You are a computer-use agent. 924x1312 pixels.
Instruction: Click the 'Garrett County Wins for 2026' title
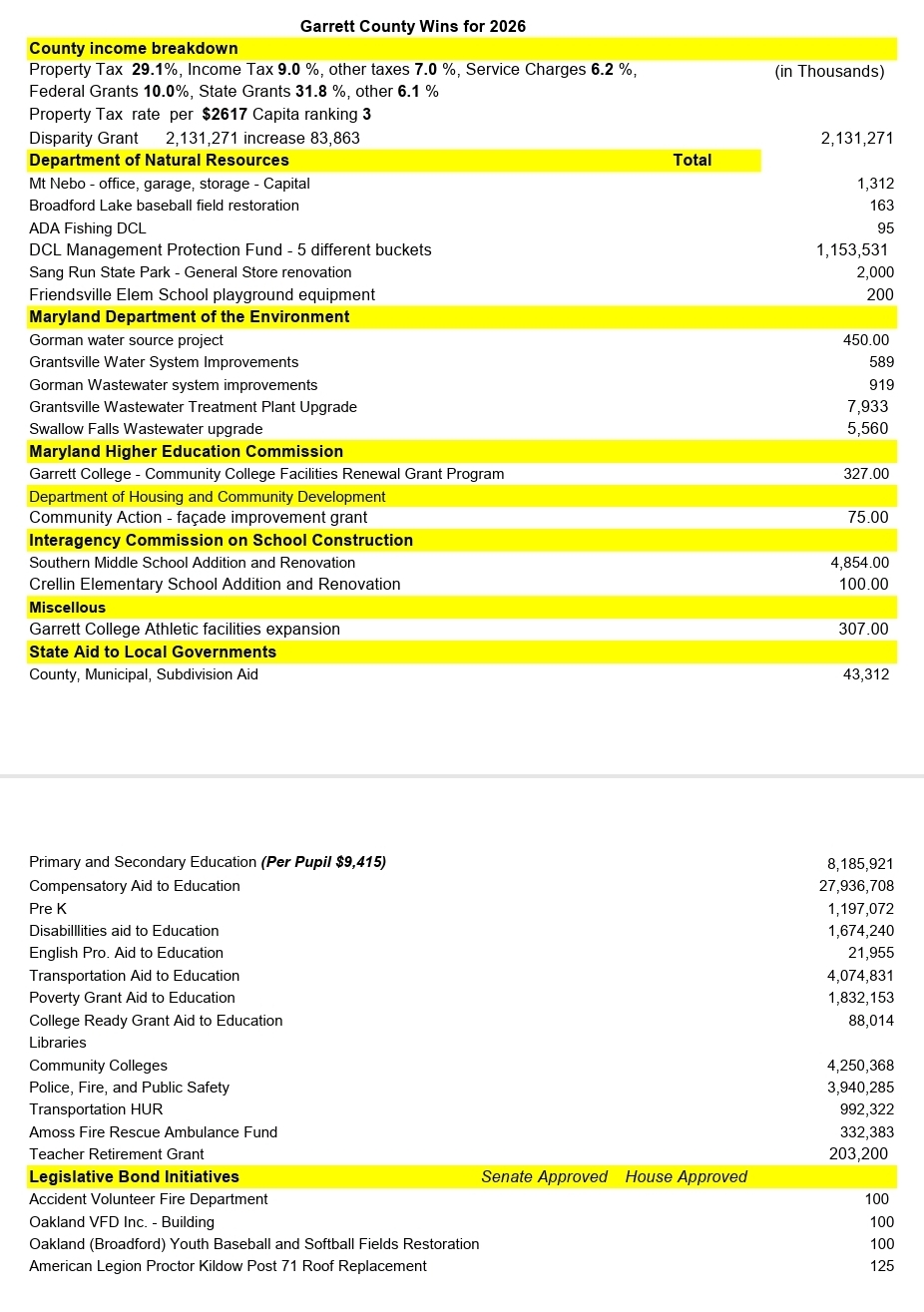(x=412, y=26)
